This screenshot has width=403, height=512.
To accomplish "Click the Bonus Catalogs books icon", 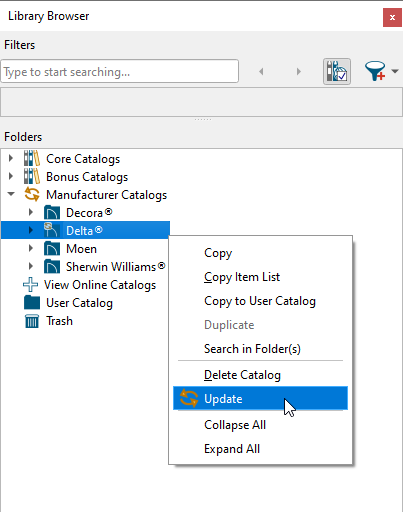I will (x=32, y=176).
